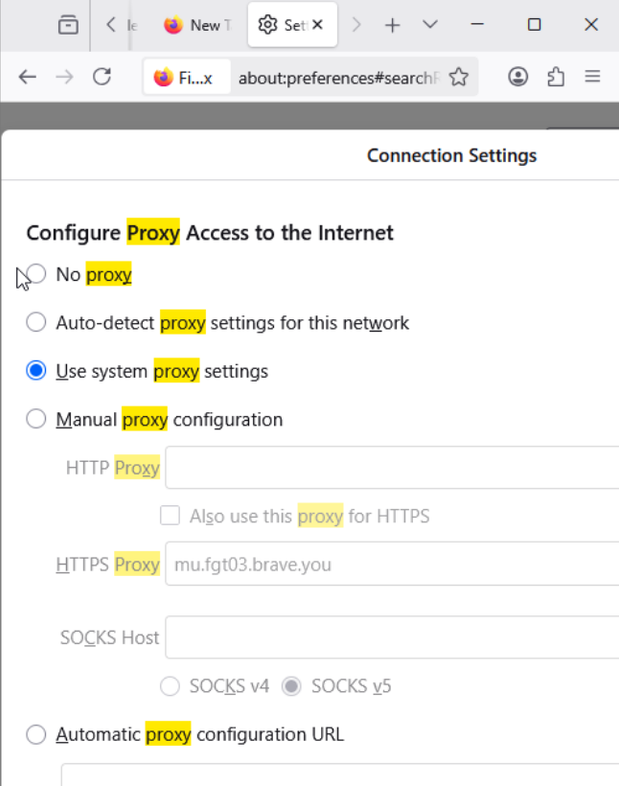Viewport: 619px width, 786px height.
Task: Enable Automatic proxy configuration URL option
Action: click(x=37, y=734)
